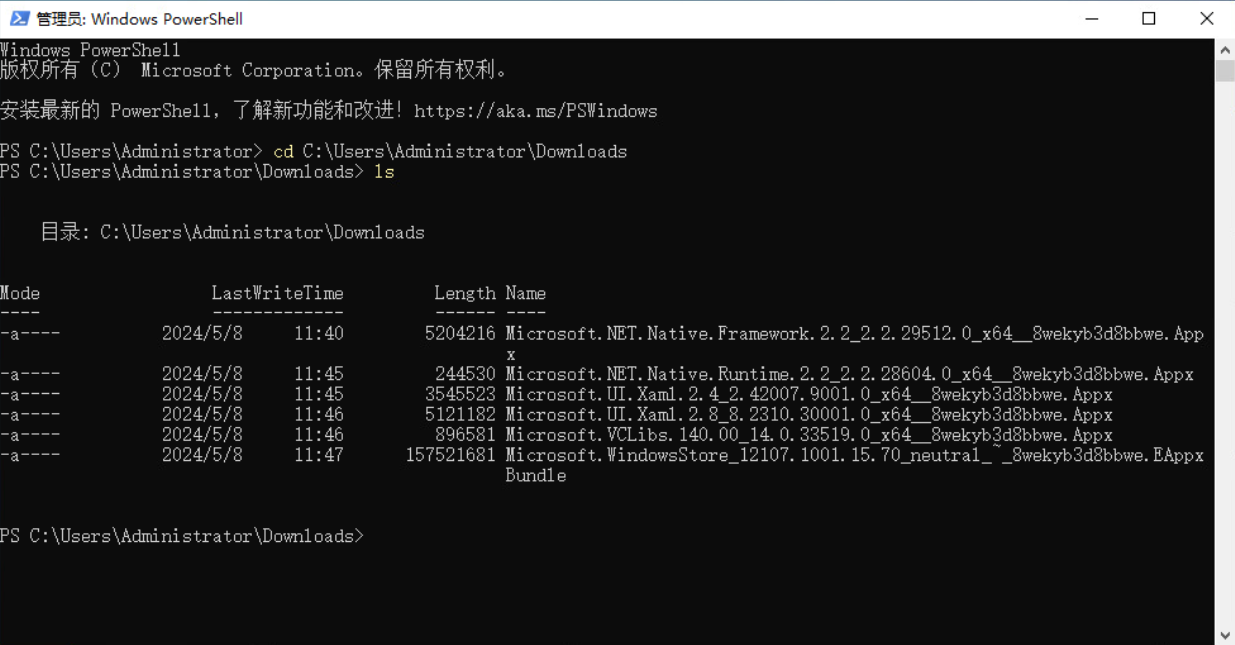Click the PowerShell icon in the title bar

tap(19, 19)
